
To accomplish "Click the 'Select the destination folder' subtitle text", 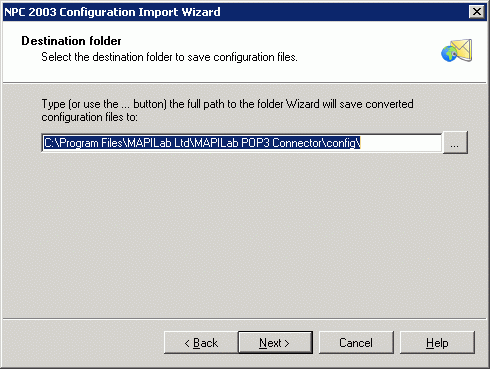I will pyautogui.click(x=169, y=57).
